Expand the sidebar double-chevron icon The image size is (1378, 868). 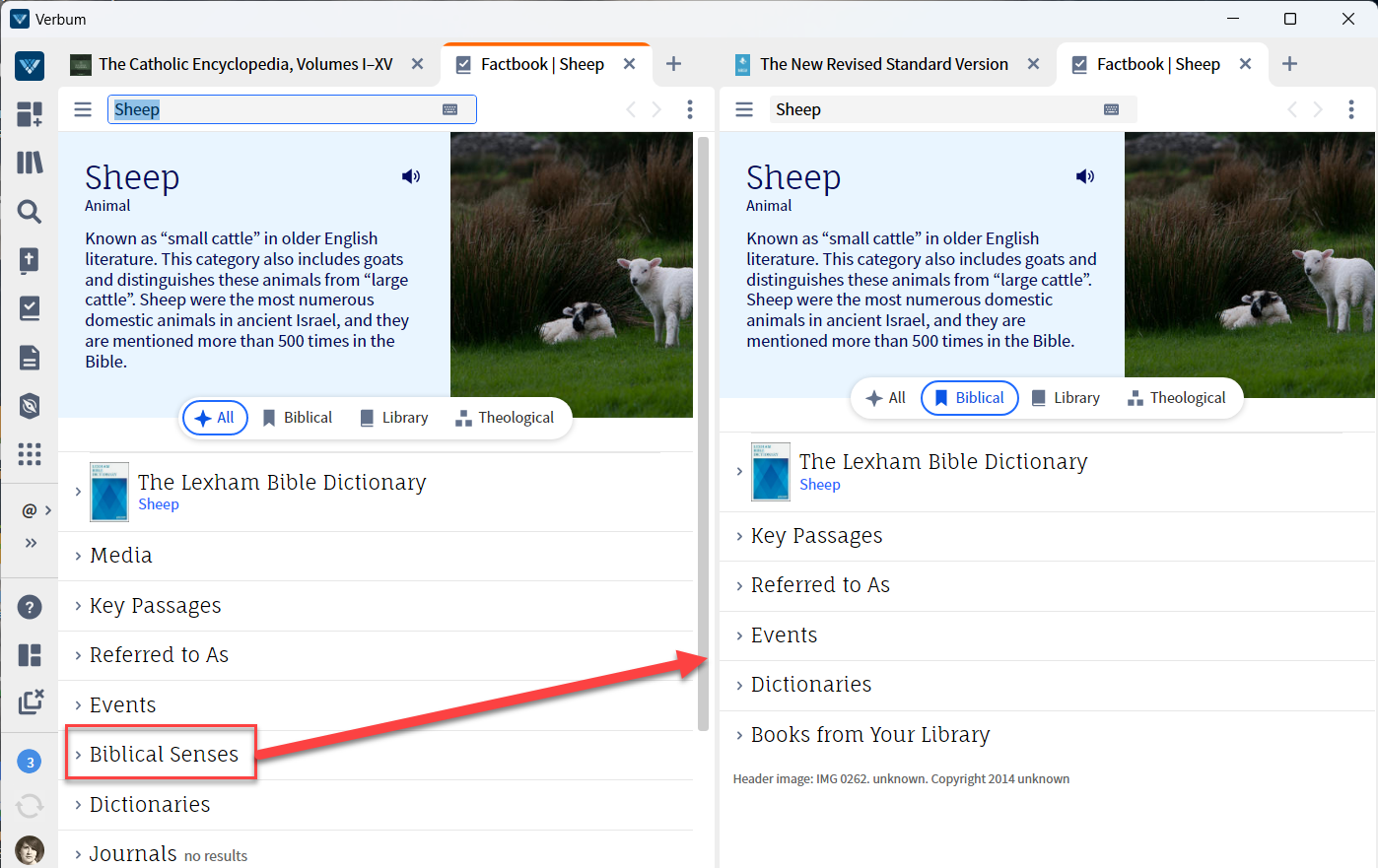point(31,543)
